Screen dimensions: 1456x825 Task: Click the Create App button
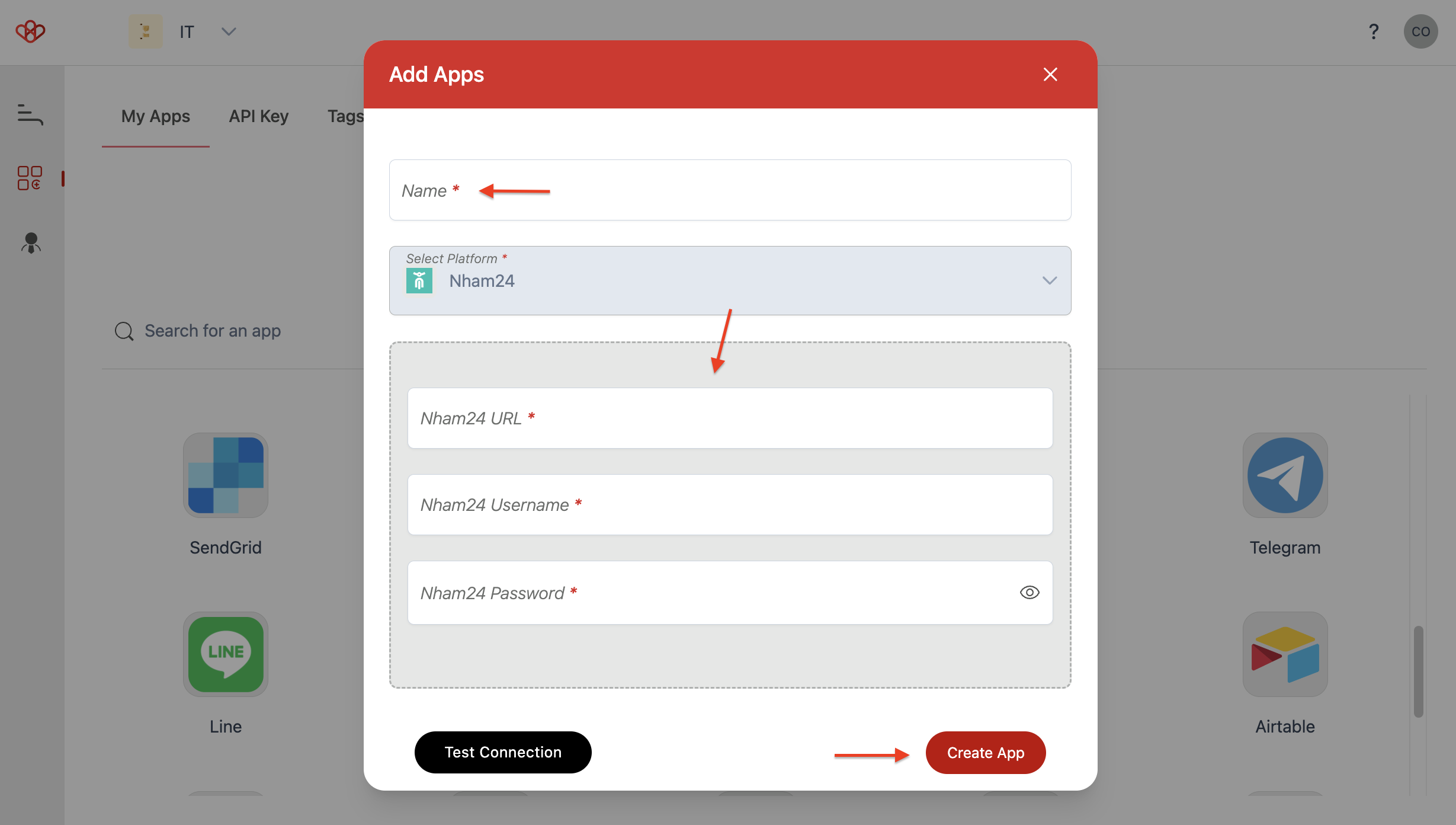985,752
